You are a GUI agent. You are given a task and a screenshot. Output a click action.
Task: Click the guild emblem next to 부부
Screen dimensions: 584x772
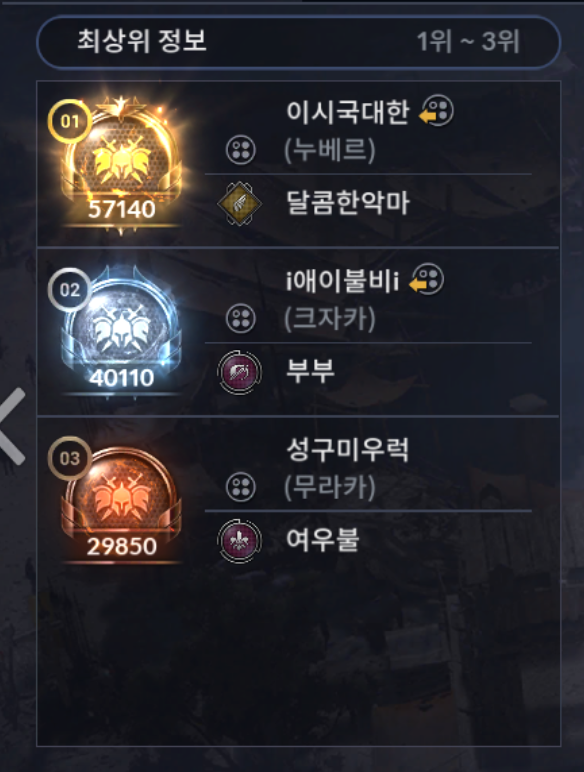(240, 372)
